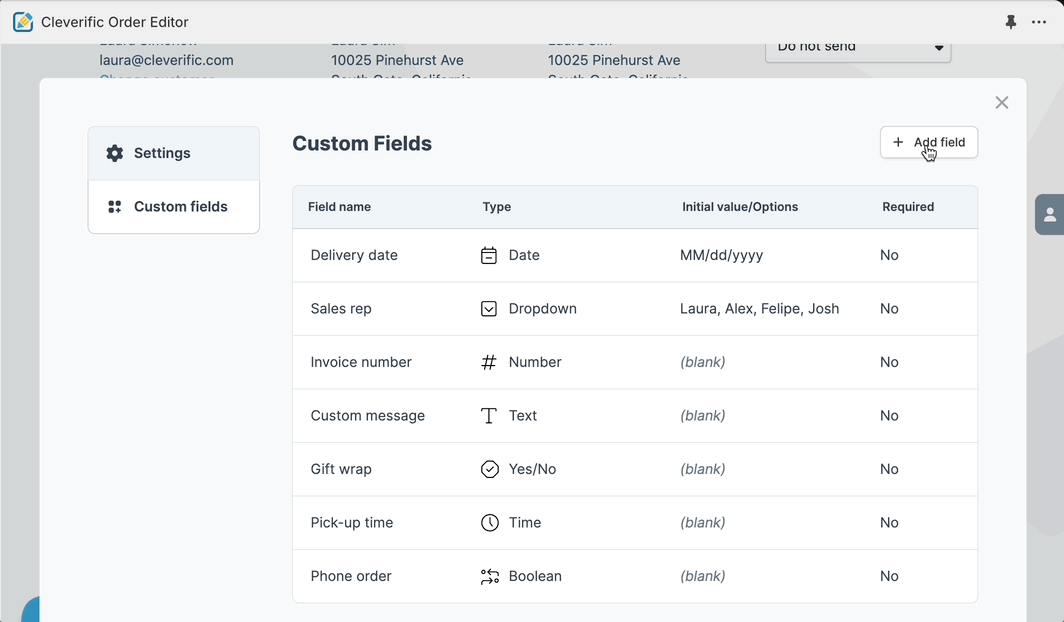Click Required 'No' in Sales rep row
The image size is (1064, 622).
tap(889, 309)
